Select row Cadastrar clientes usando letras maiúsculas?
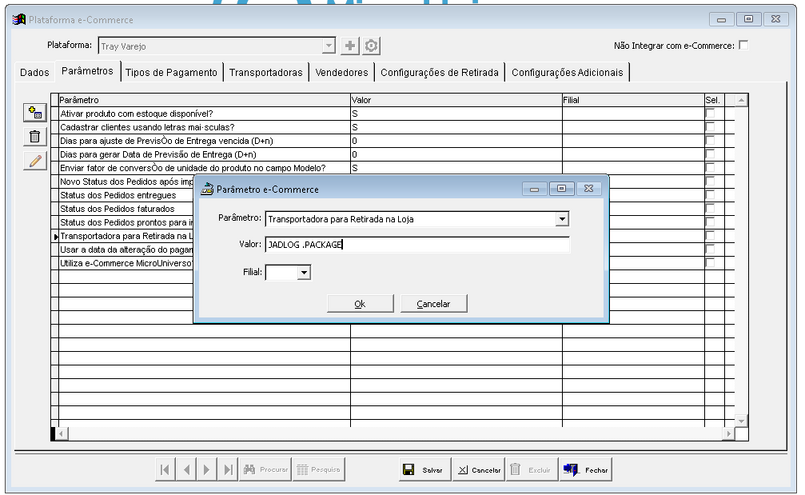Screen dimensions: 805x495 (392, 127)
